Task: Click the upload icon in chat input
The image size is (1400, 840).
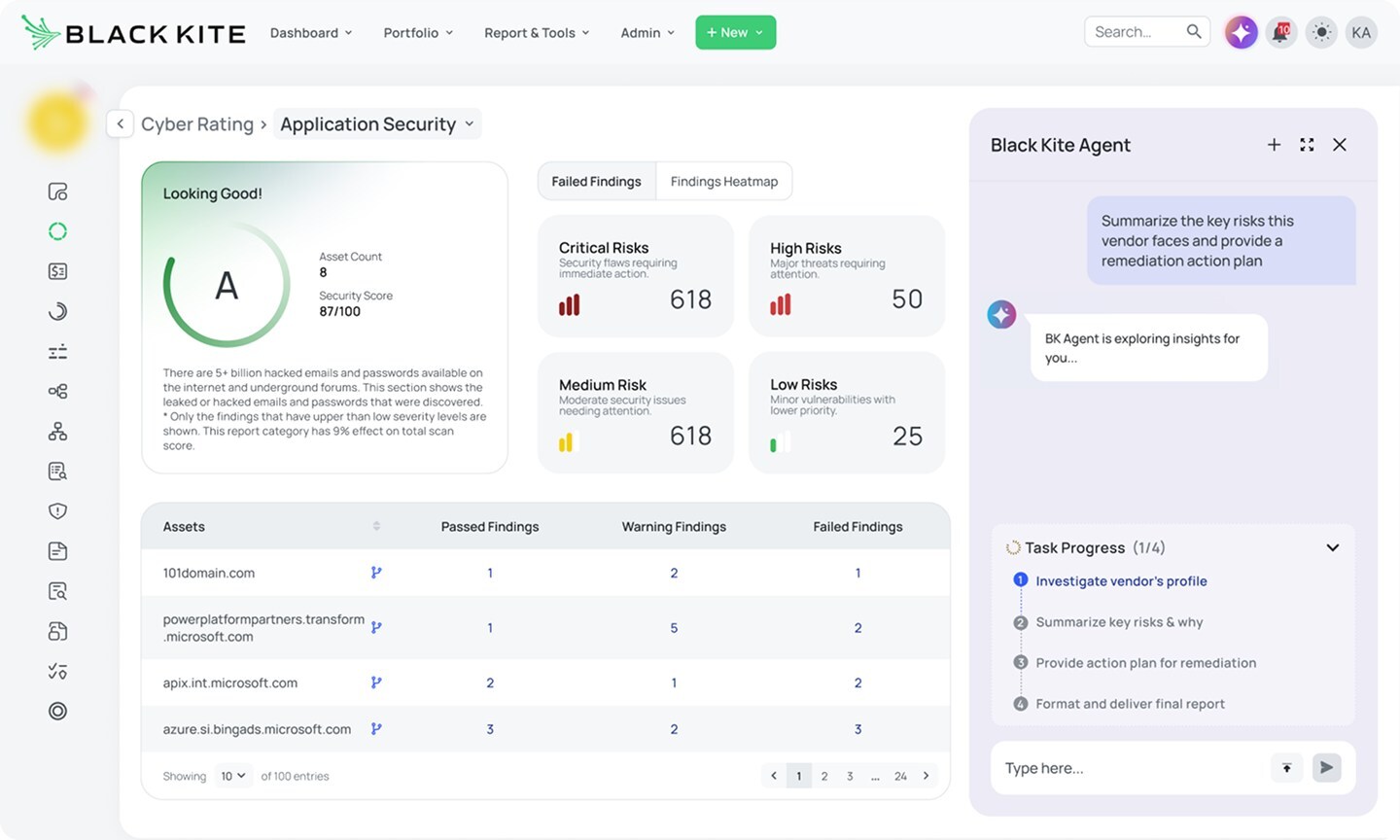Action: tap(1286, 768)
